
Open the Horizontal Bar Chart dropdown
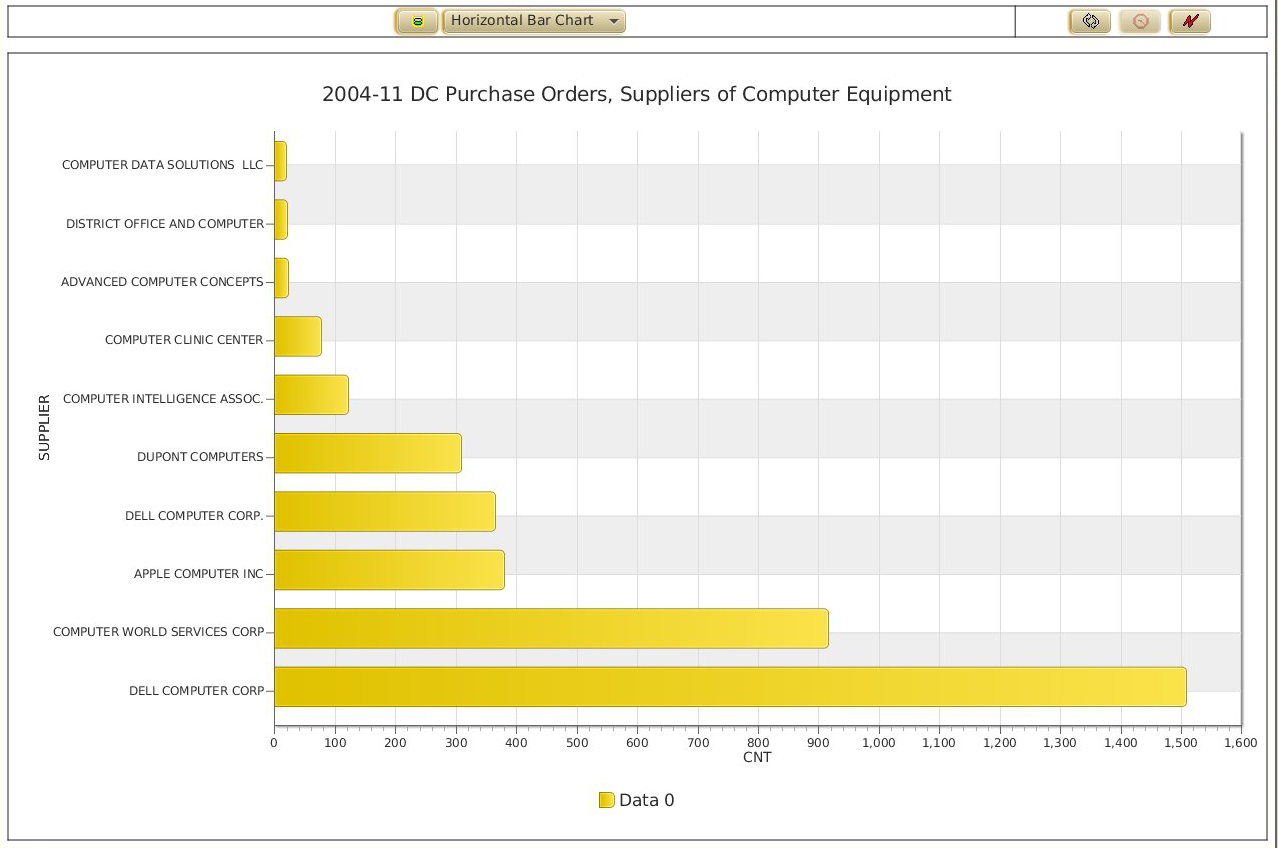click(533, 21)
